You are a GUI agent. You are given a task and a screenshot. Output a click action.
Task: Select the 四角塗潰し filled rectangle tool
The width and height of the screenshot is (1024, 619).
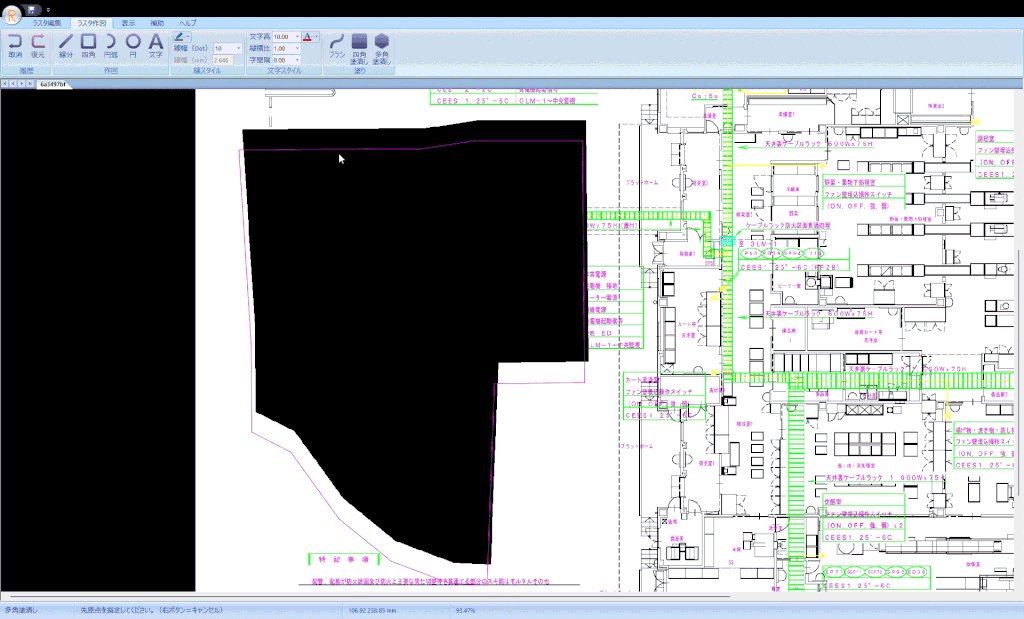click(x=359, y=49)
